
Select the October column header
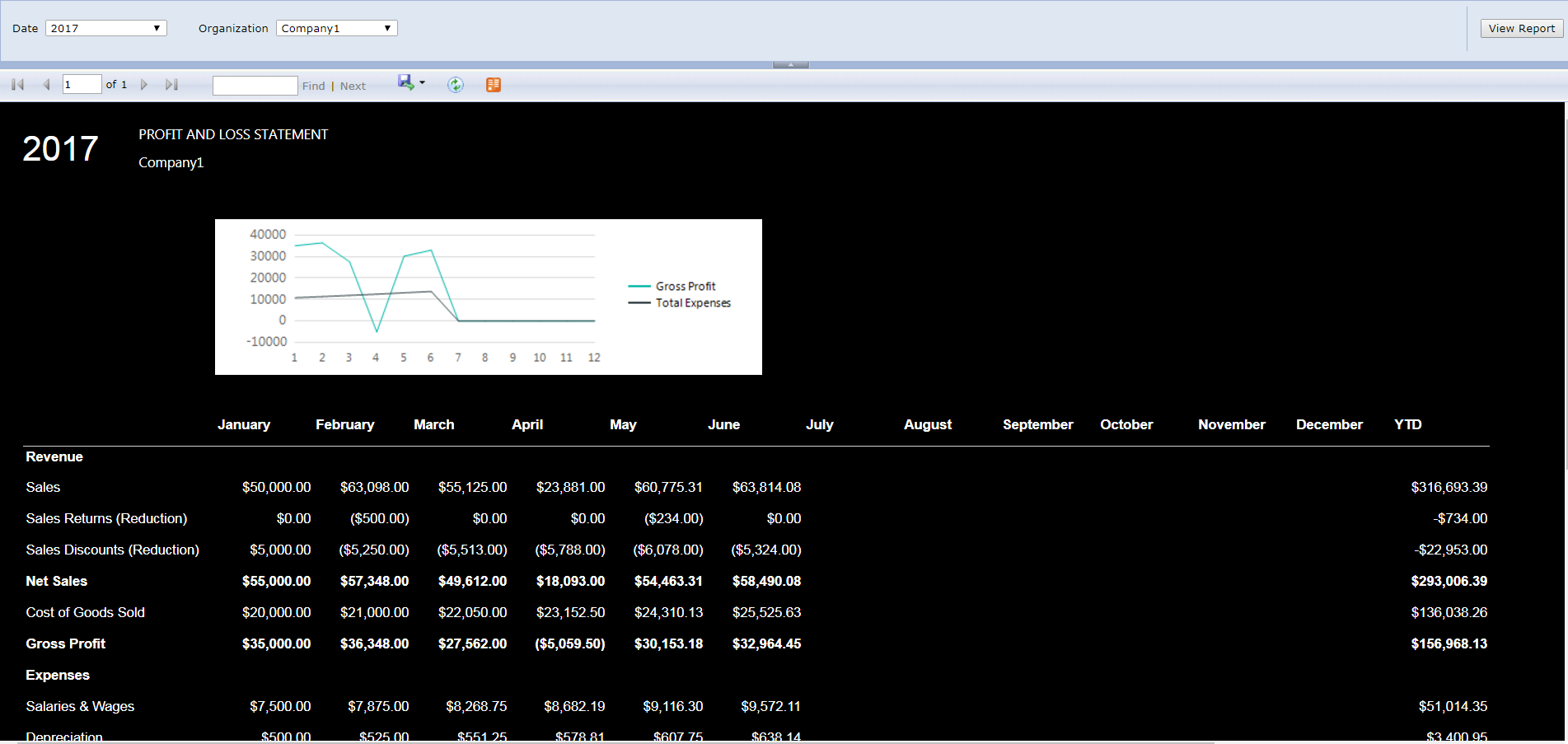pyautogui.click(x=1126, y=424)
